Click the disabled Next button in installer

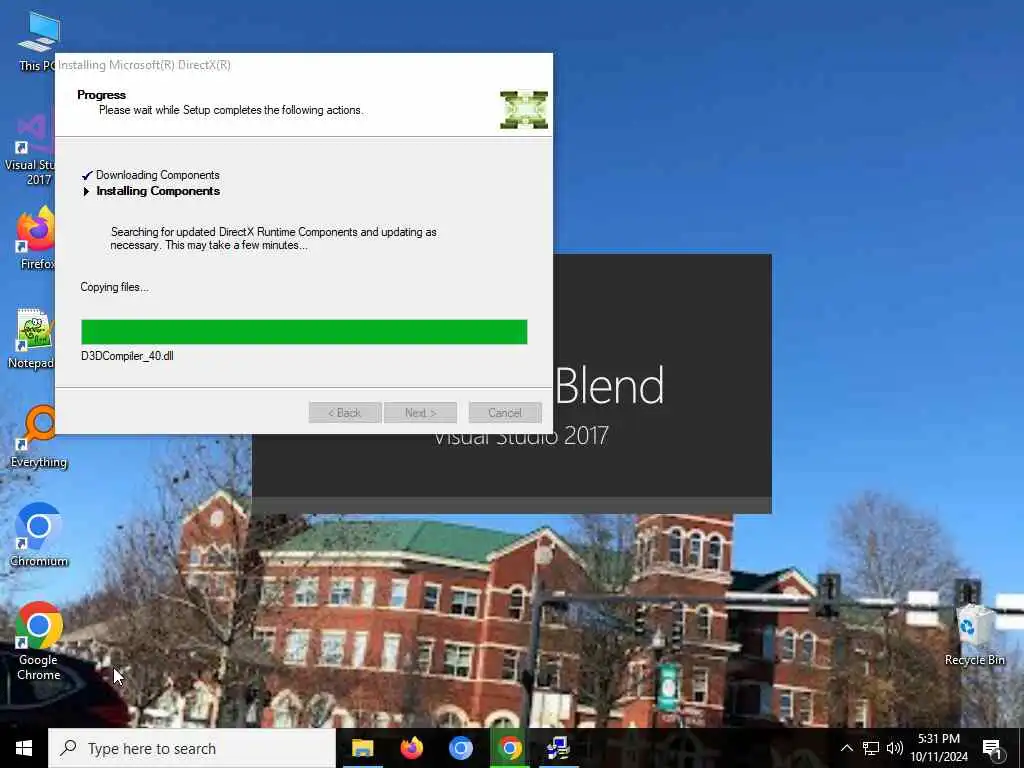coord(421,413)
